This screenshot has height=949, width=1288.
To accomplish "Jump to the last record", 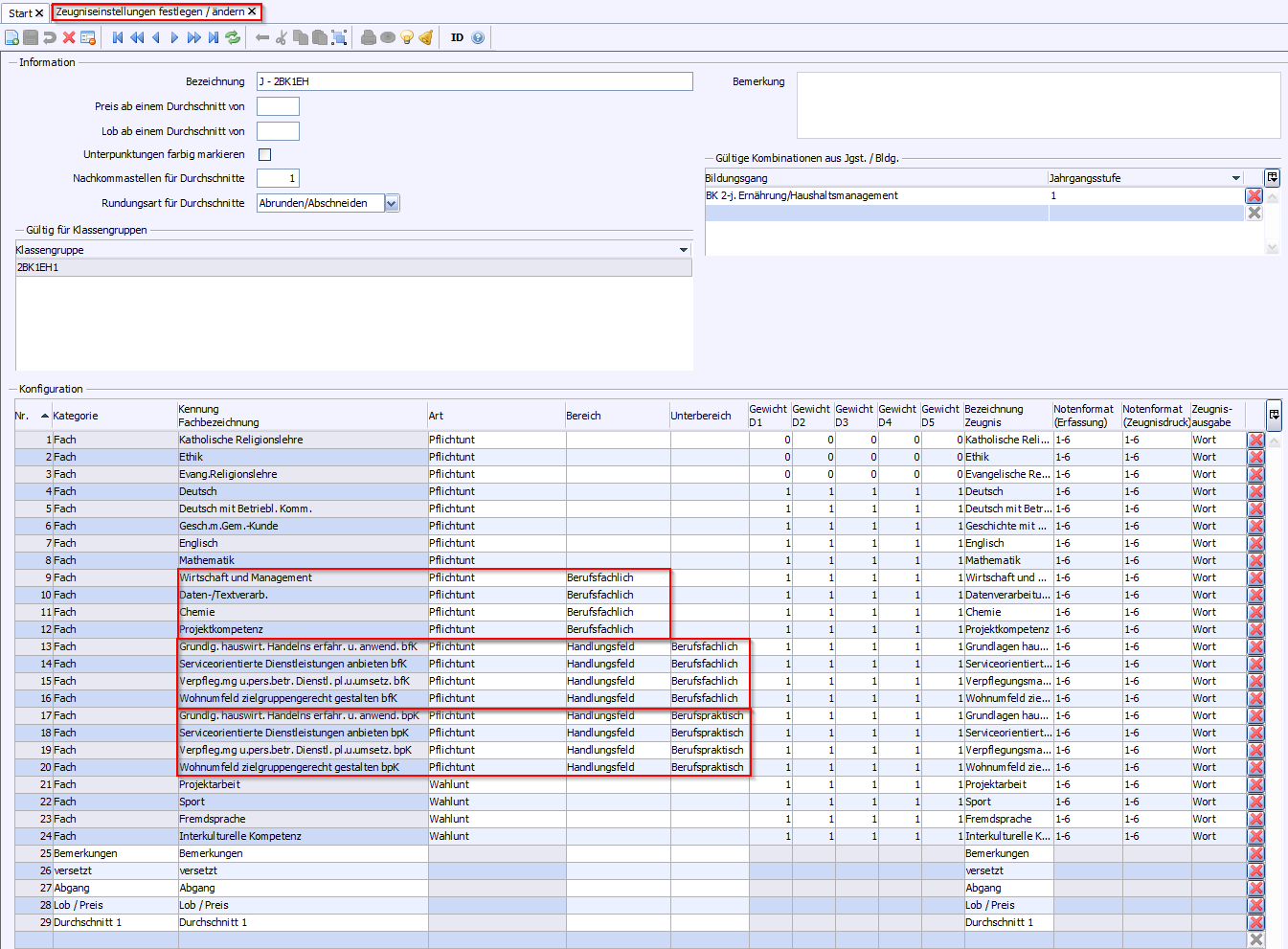I will pyautogui.click(x=214, y=37).
